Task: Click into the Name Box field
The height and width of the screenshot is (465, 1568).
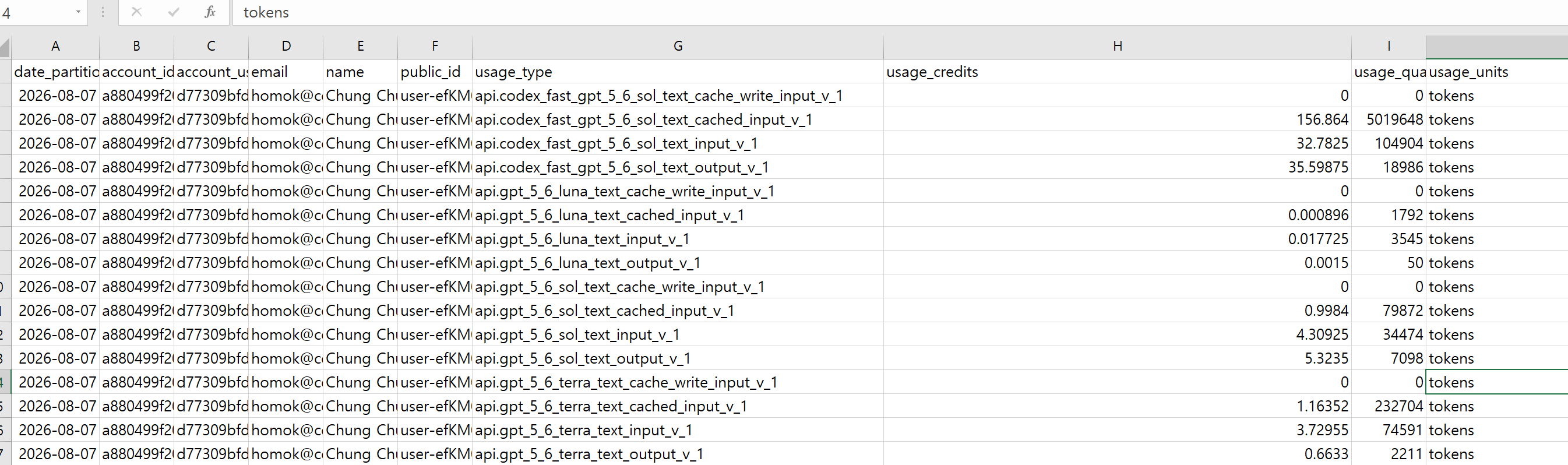Action: (36, 12)
